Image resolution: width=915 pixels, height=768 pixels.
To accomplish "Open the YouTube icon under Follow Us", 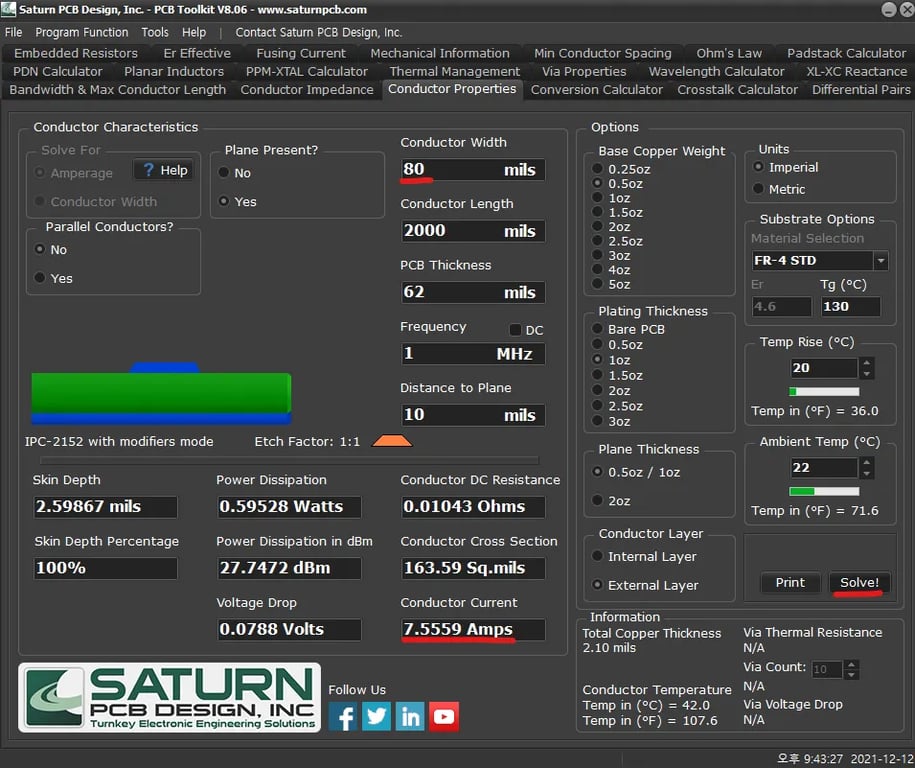I will [x=444, y=716].
